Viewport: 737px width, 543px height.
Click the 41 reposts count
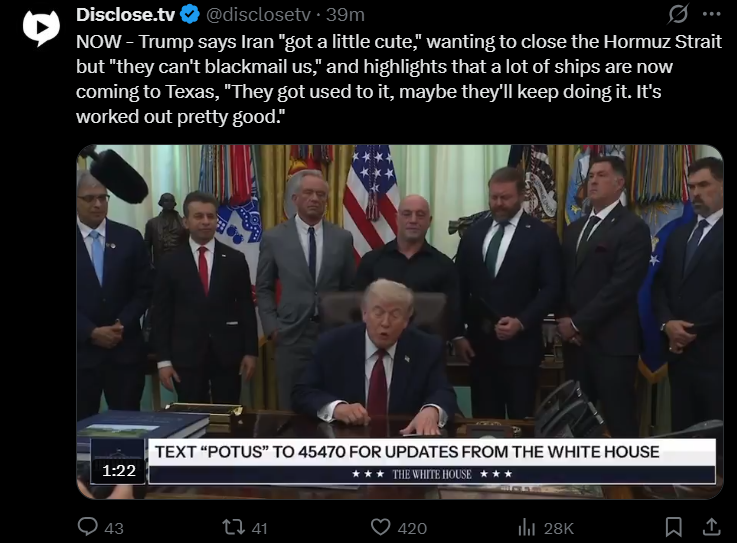click(259, 528)
